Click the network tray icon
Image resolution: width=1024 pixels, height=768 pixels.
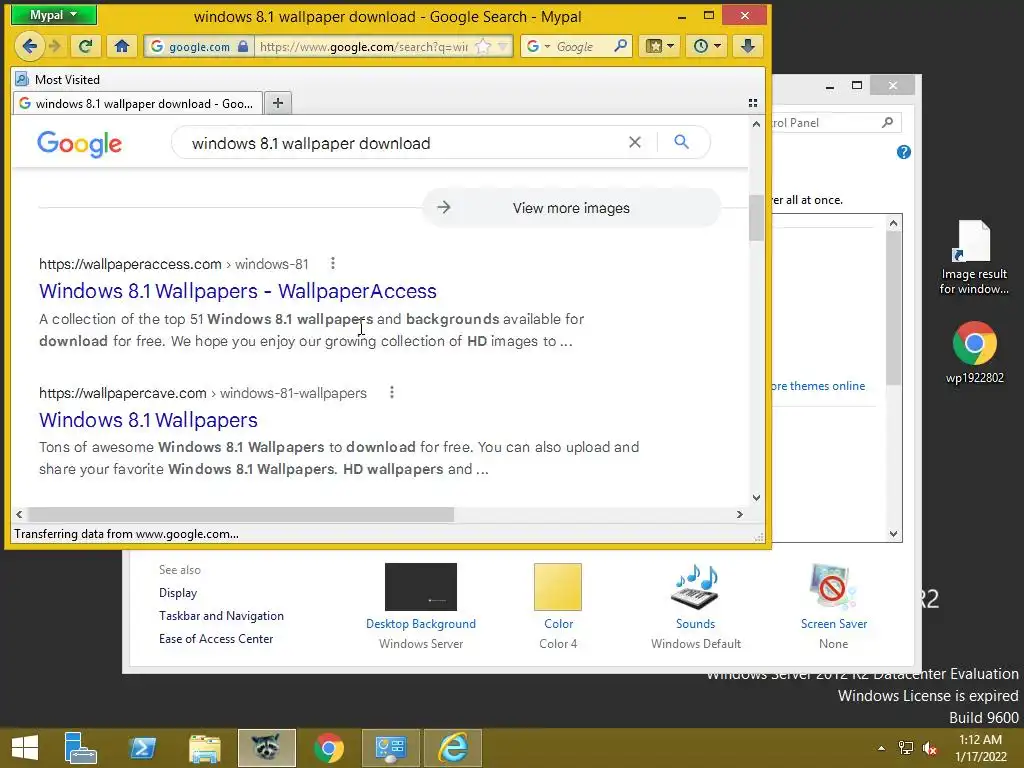tap(906, 748)
